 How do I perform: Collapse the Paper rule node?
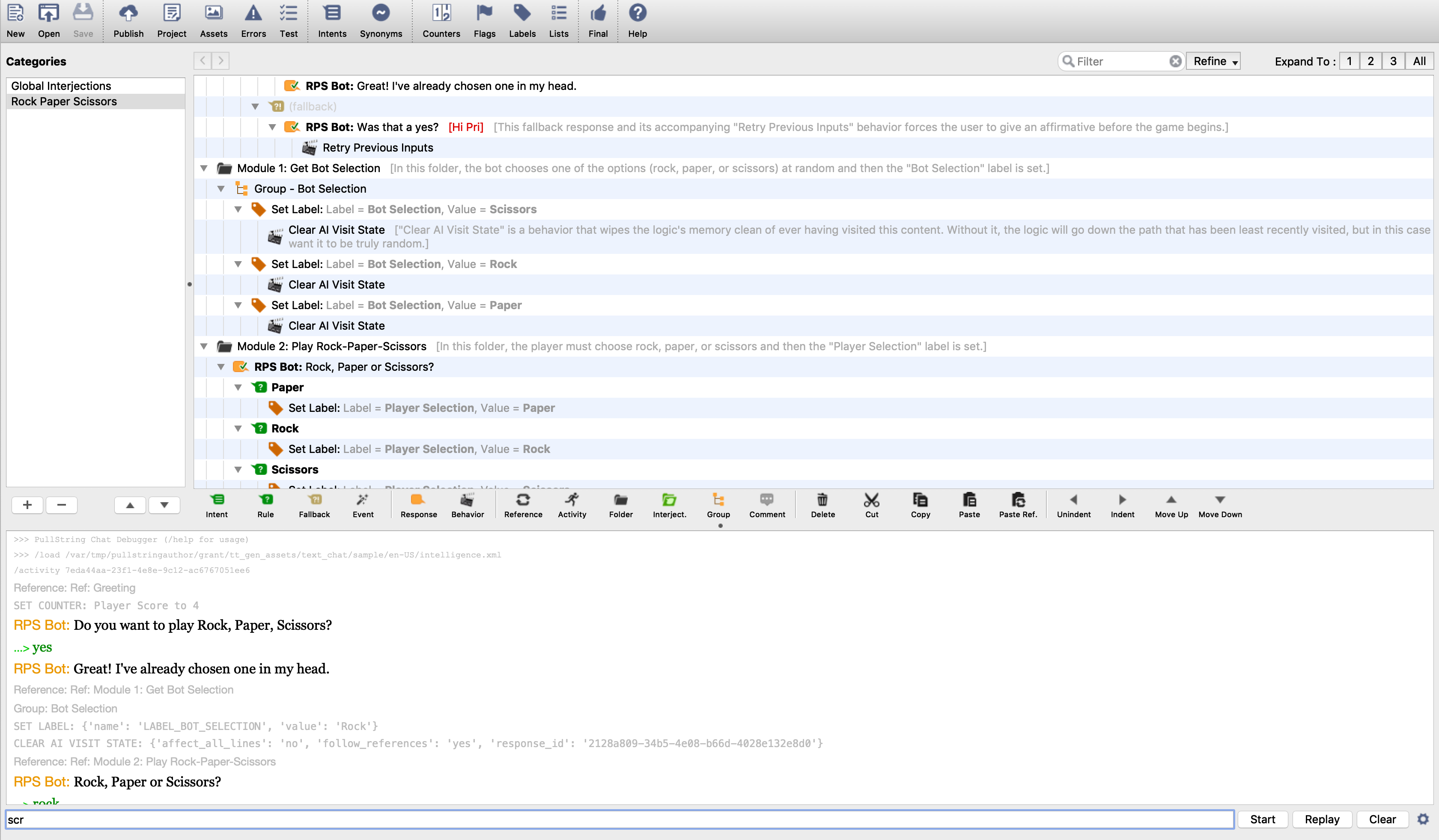tap(238, 388)
